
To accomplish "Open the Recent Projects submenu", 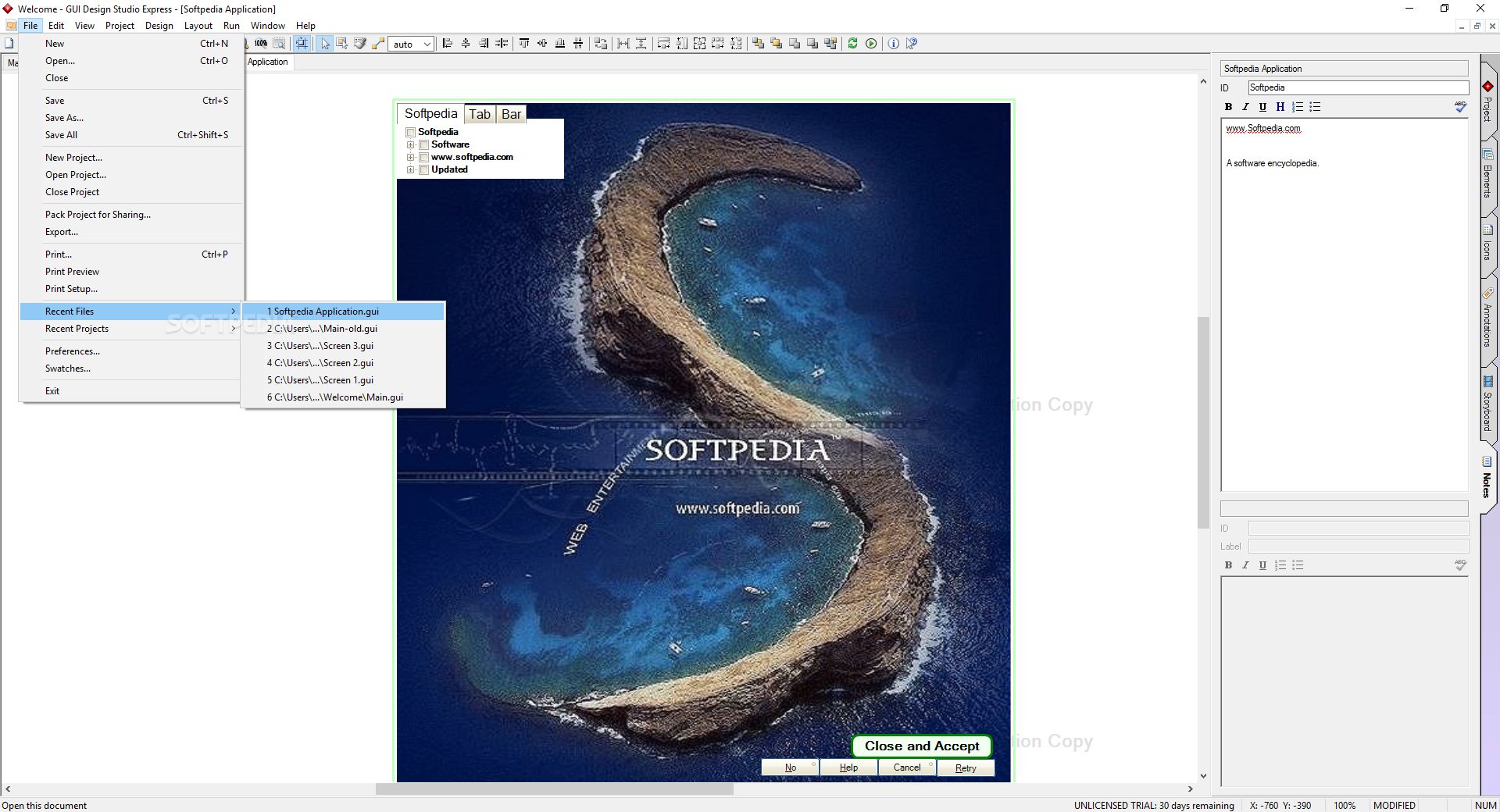I will [130, 329].
